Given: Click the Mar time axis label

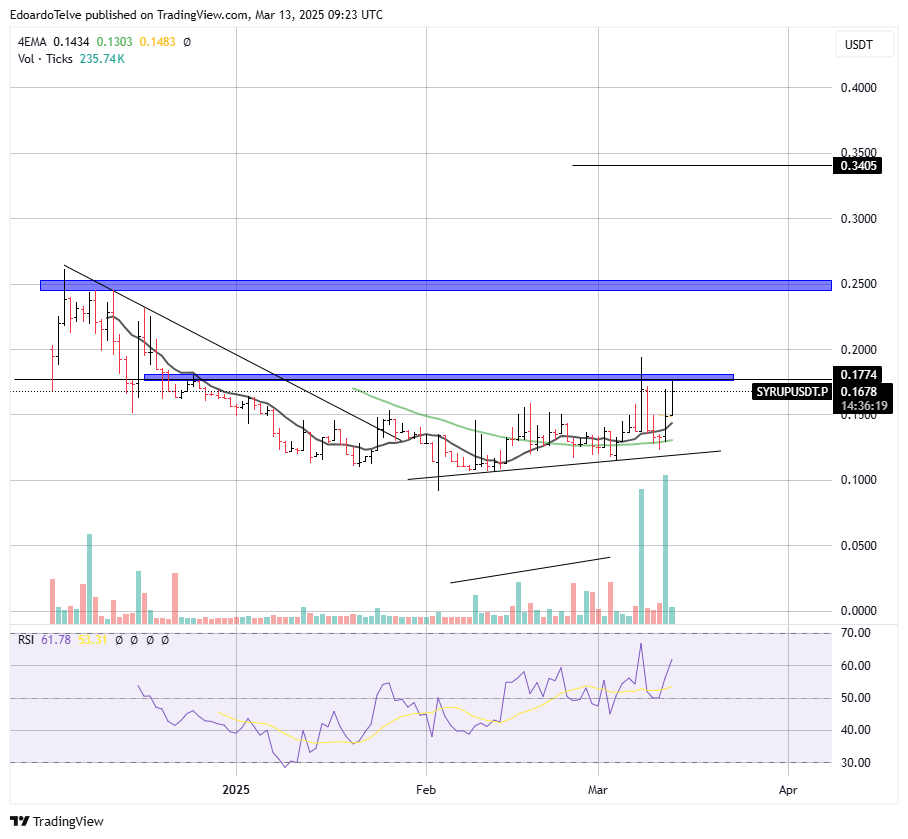Looking at the screenshot, I should [x=598, y=790].
